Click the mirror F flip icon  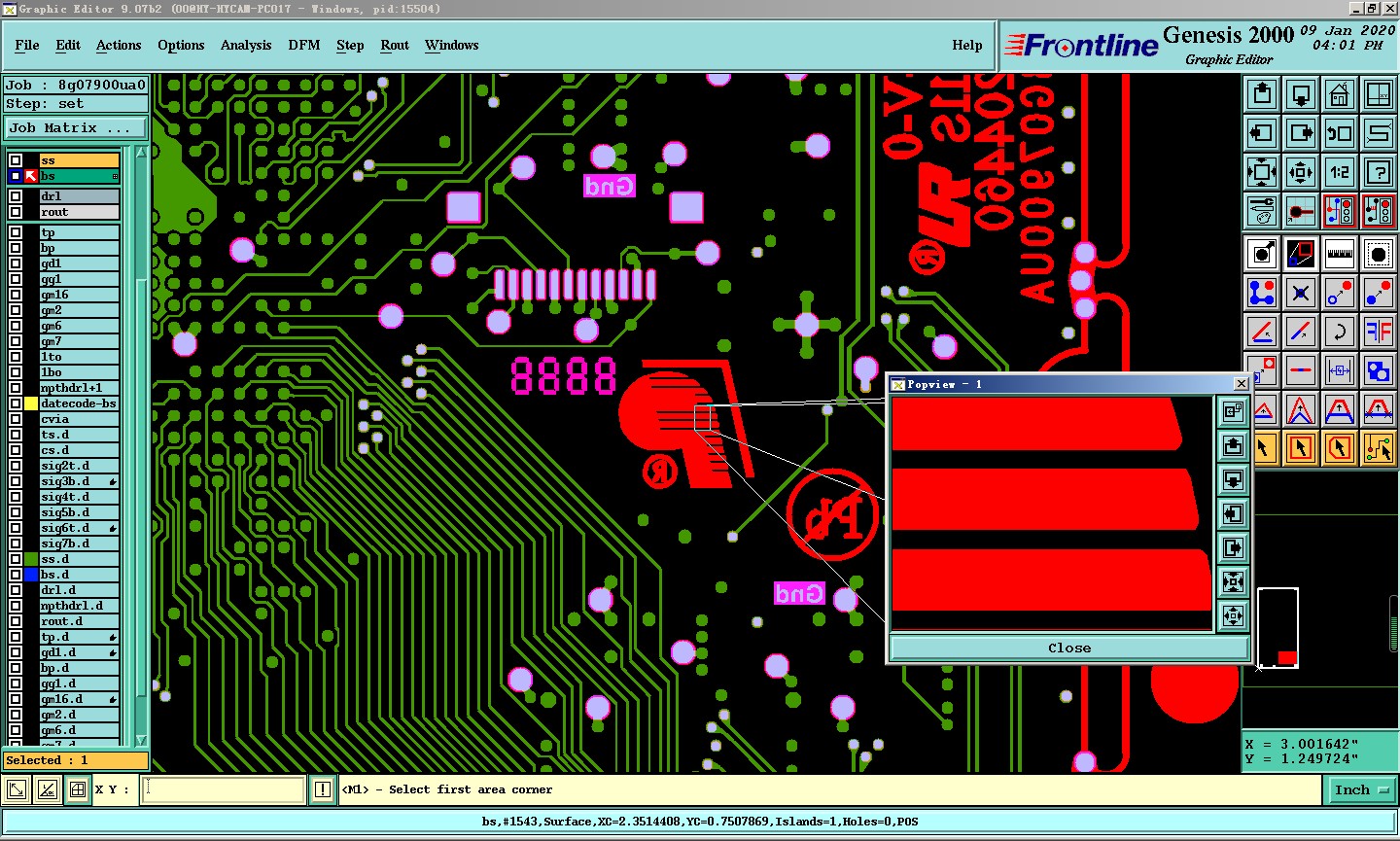click(1379, 332)
